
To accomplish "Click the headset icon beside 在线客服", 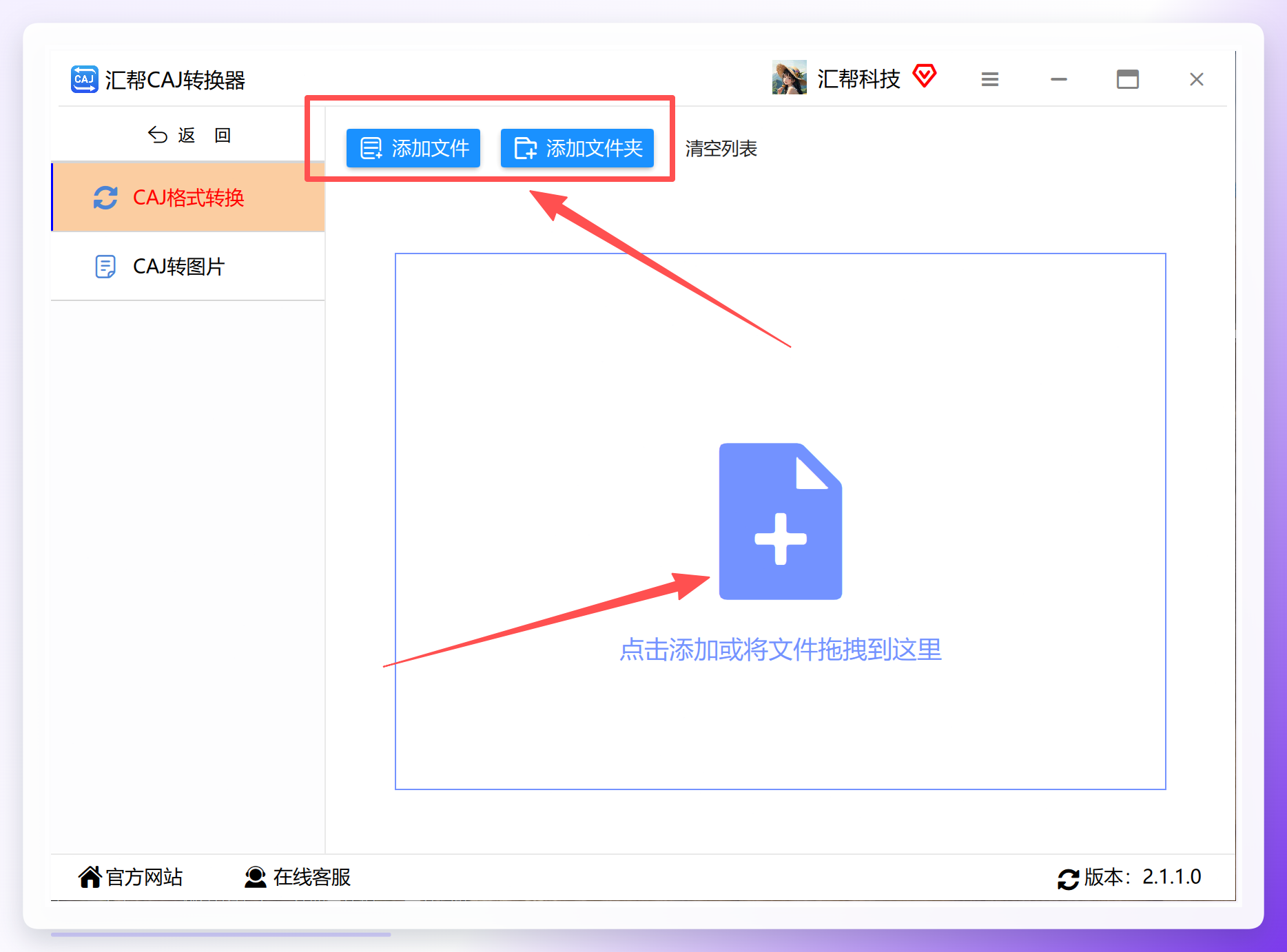I will coord(256,877).
